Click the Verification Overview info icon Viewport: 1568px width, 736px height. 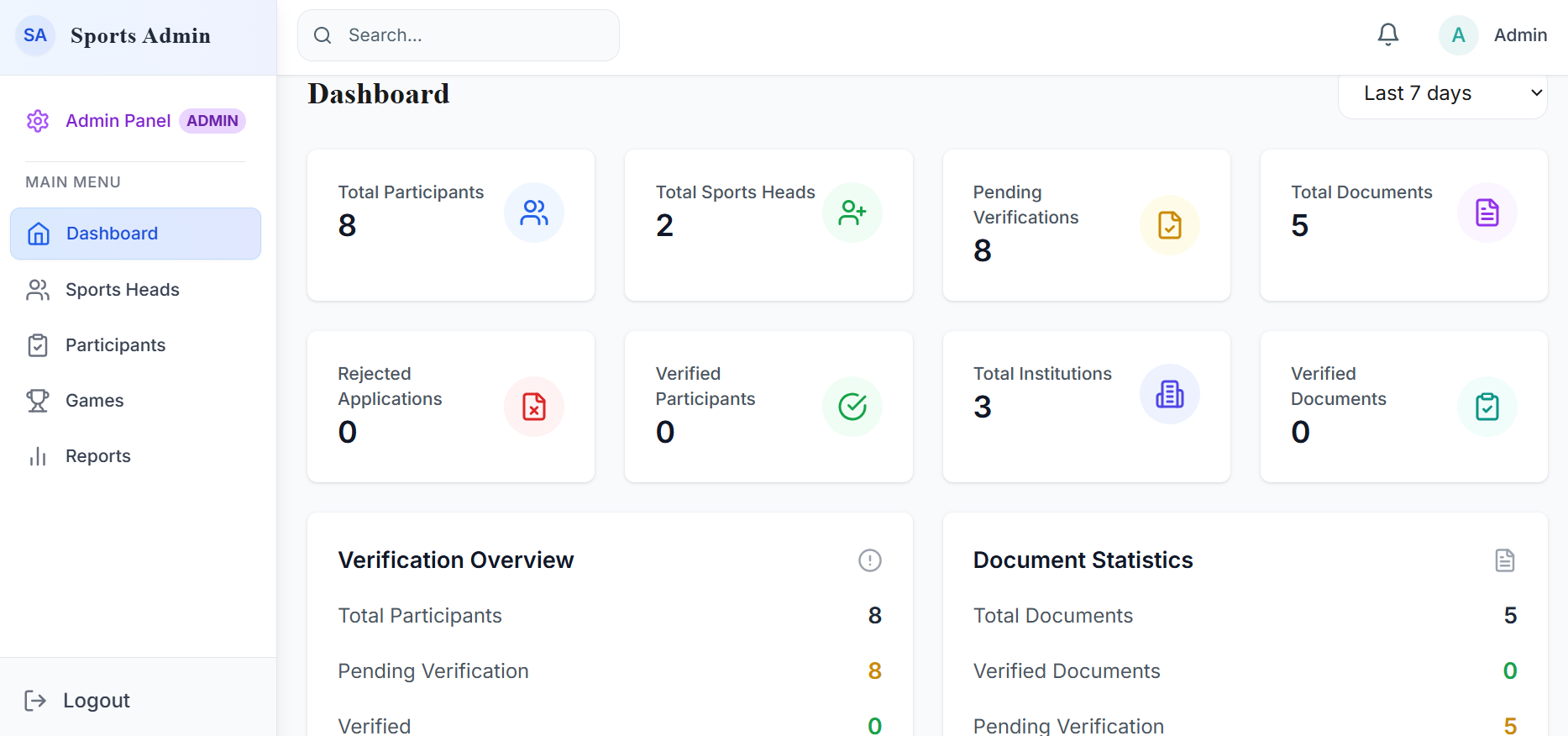[x=870, y=560]
